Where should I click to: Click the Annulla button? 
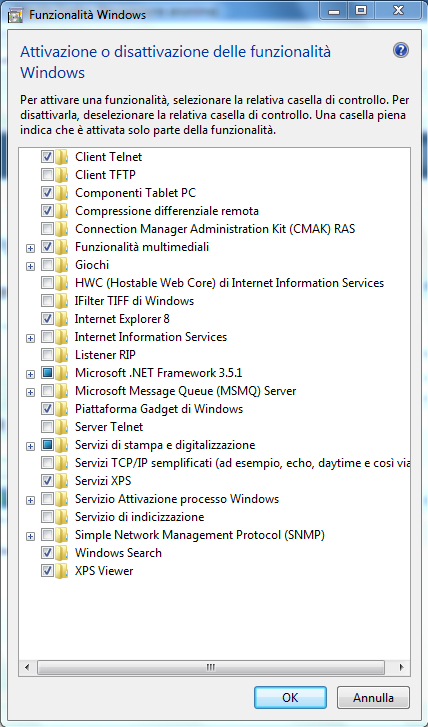tap(373, 697)
